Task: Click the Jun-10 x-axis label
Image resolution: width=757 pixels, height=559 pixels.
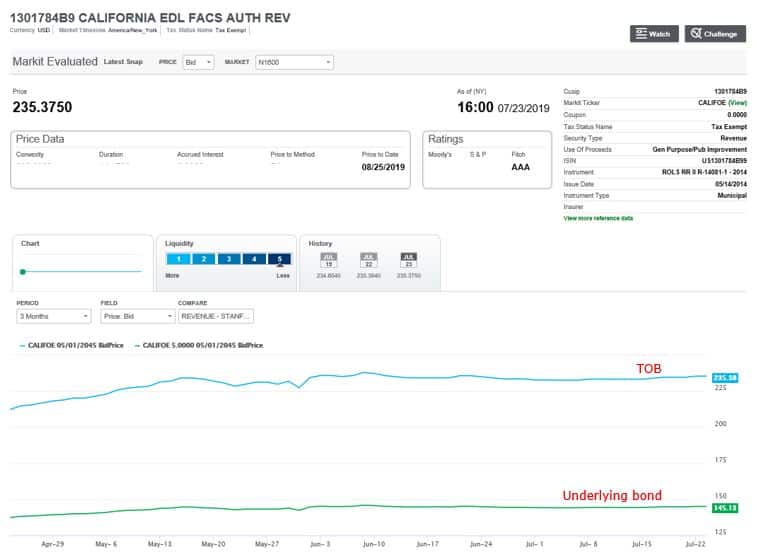Action: [x=374, y=544]
